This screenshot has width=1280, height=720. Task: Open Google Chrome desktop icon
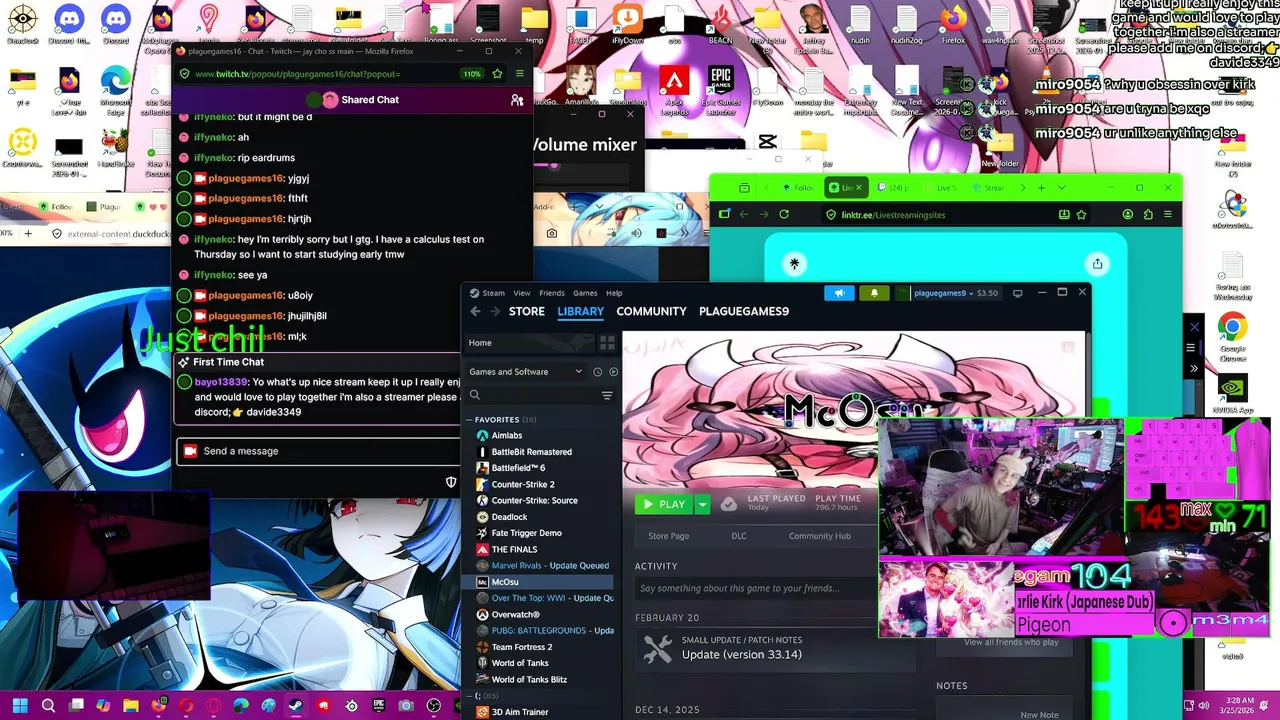pyautogui.click(x=1232, y=335)
